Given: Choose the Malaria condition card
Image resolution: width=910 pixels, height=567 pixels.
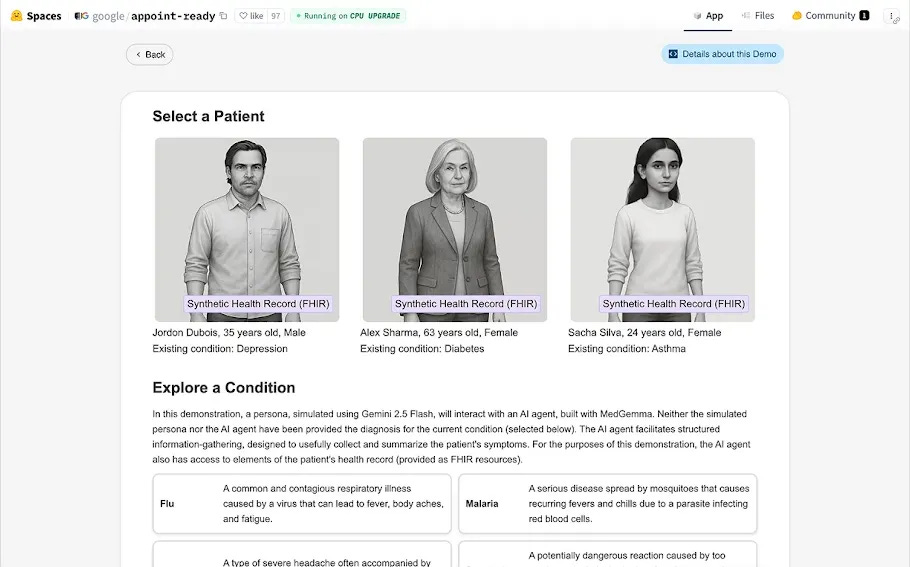Looking at the screenshot, I should pyautogui.click(x=608, y=504).
